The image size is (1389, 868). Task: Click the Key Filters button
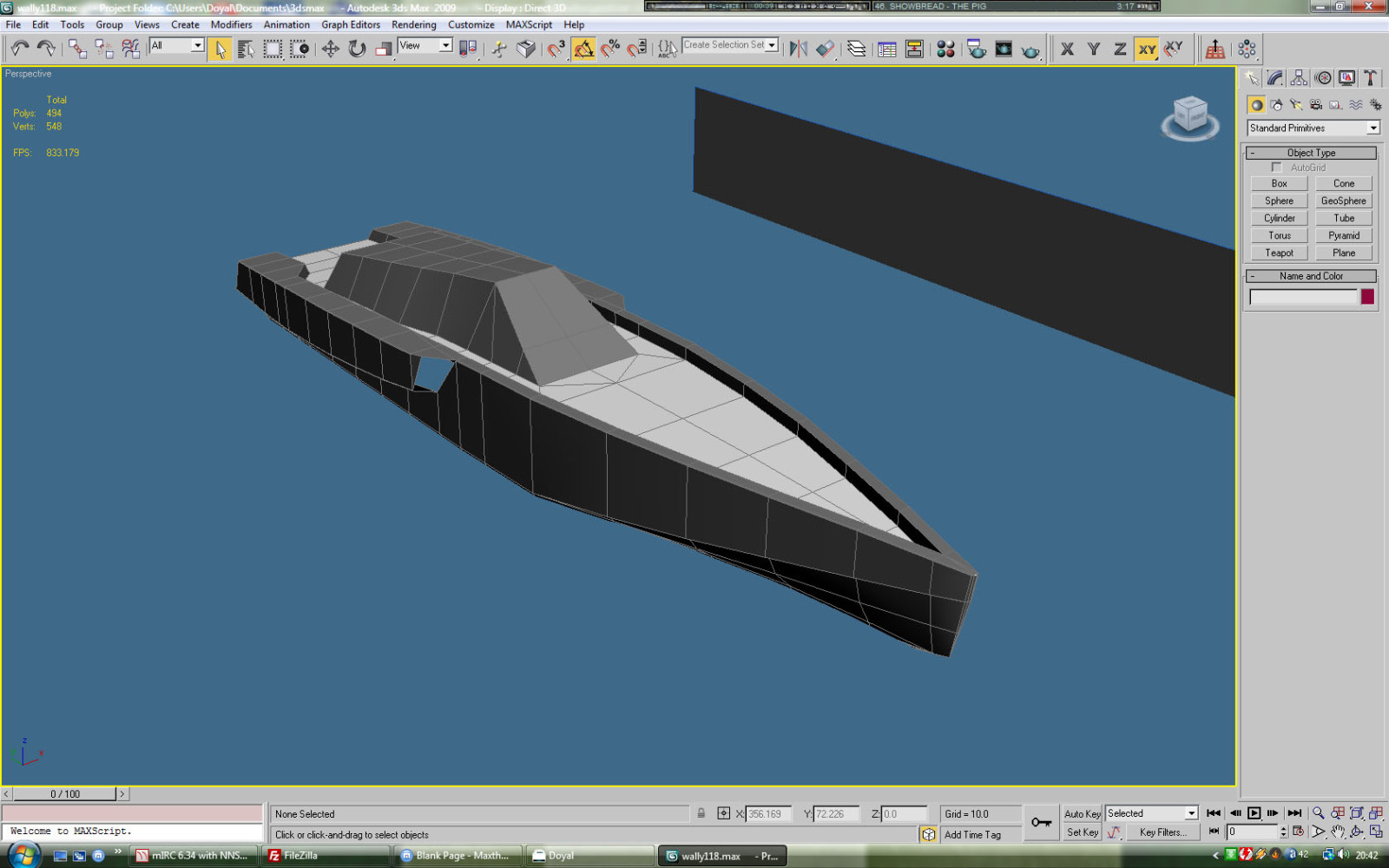pos(1162,832)
